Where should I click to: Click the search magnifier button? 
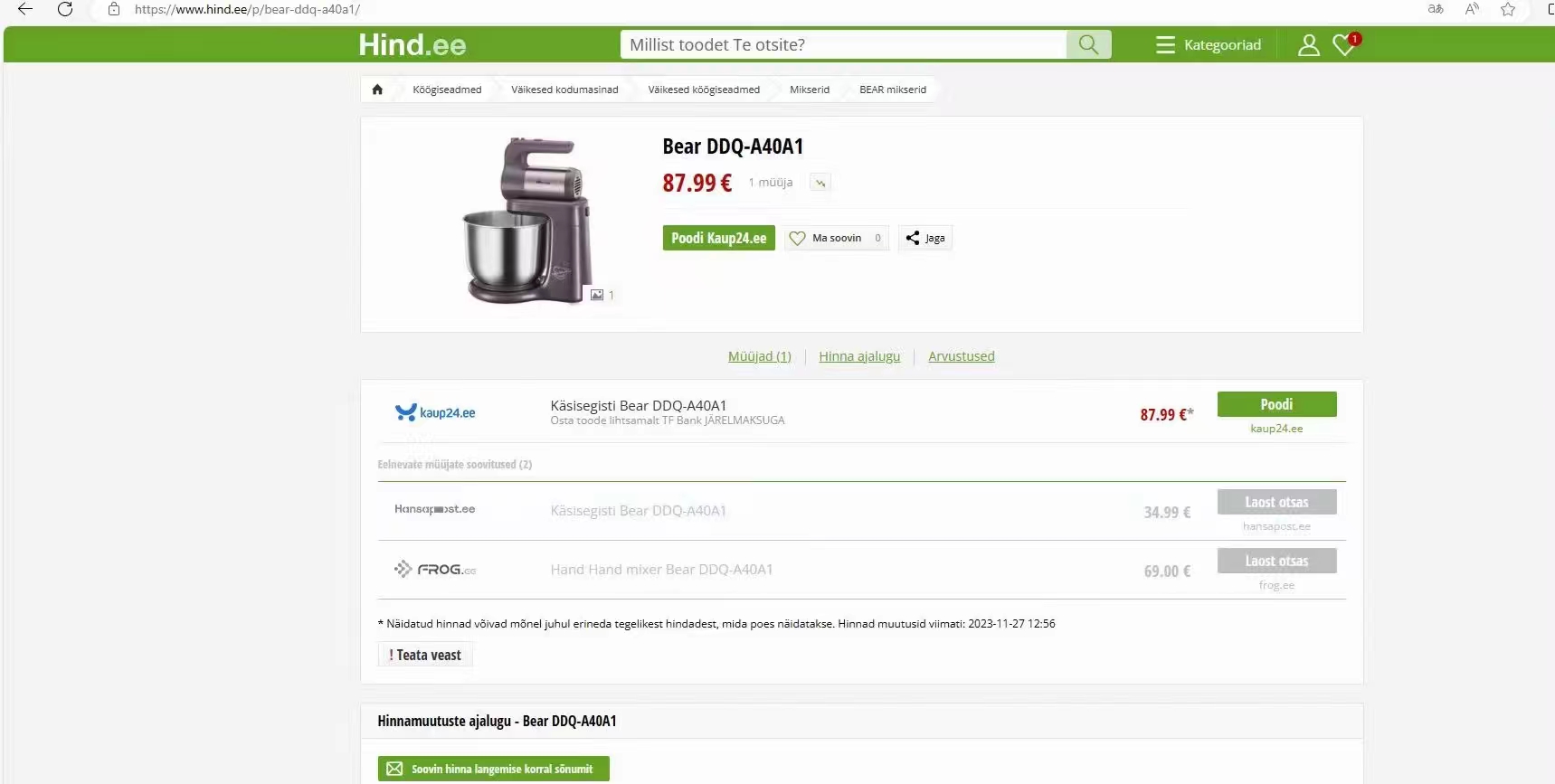click(x=1088, y=44)
